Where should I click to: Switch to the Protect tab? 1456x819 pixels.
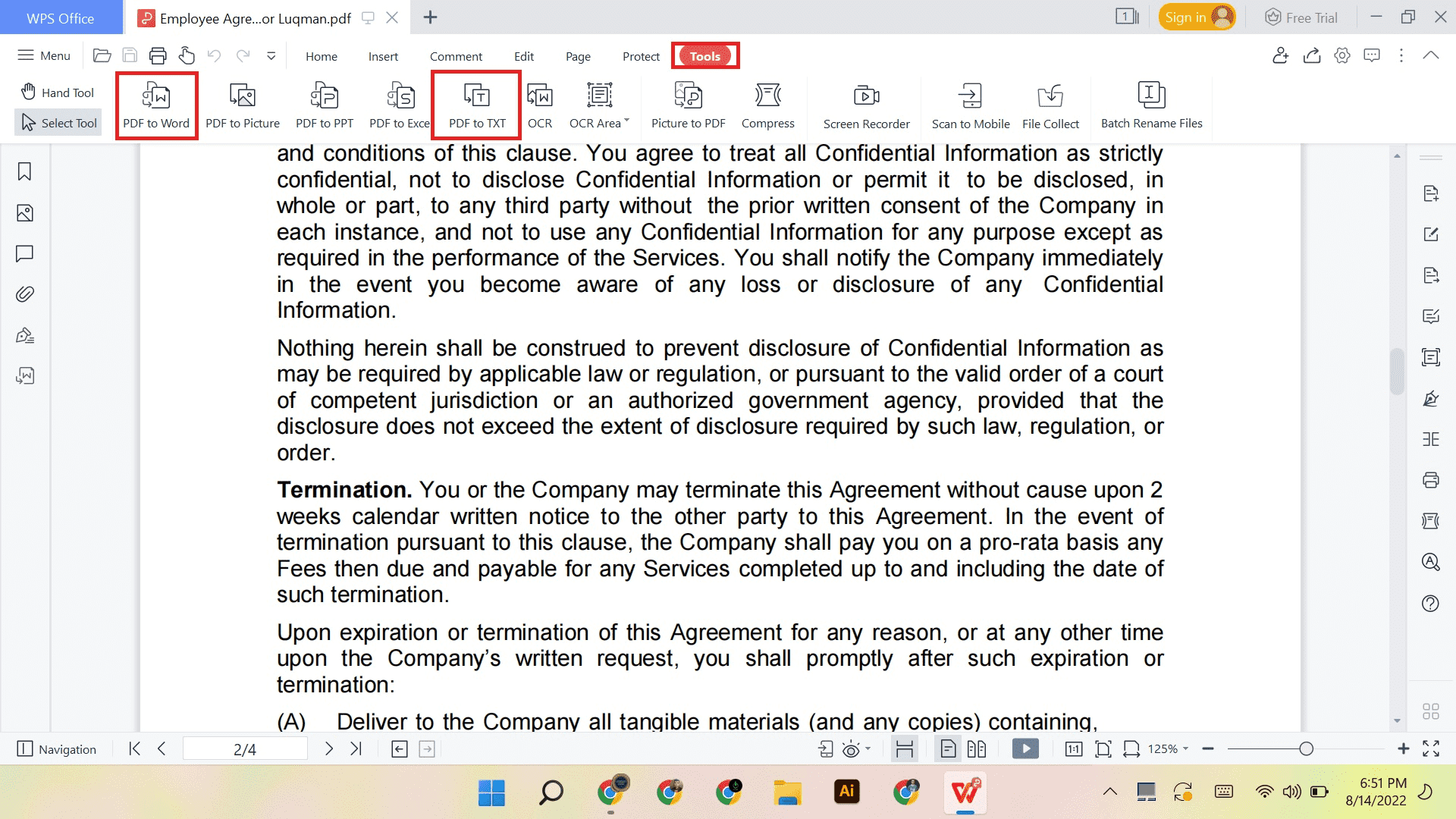coord(641,55)
